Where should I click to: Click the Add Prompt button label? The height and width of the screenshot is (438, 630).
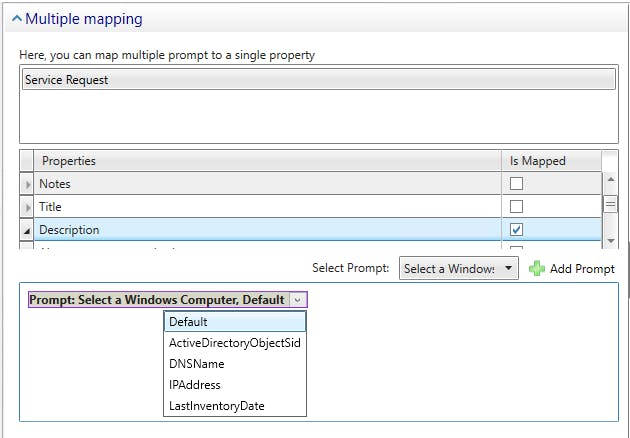(582, 268)
